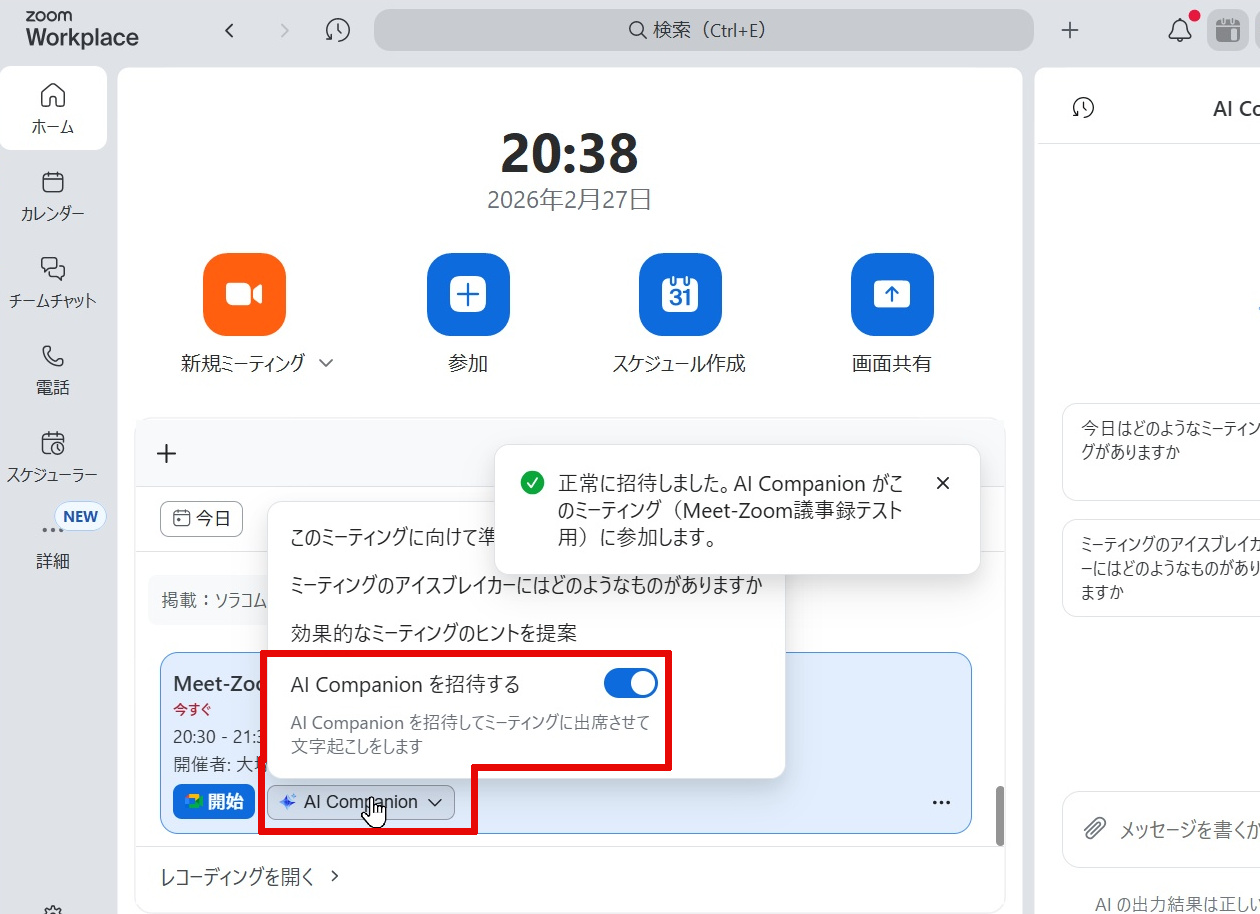This screenshot has width=1260, height=914.
Task: Click the search field (検索 Ctrl+E)
Action: pos(703,30)
